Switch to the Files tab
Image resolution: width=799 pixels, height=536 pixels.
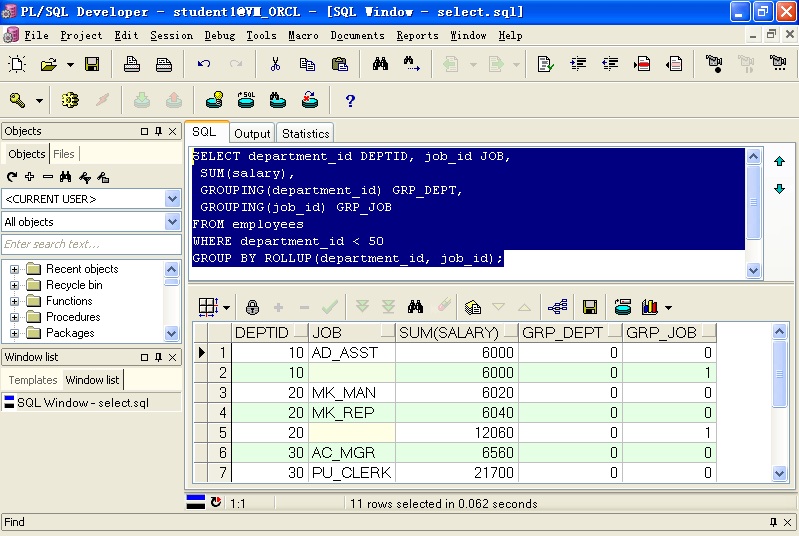coord(64,154)
